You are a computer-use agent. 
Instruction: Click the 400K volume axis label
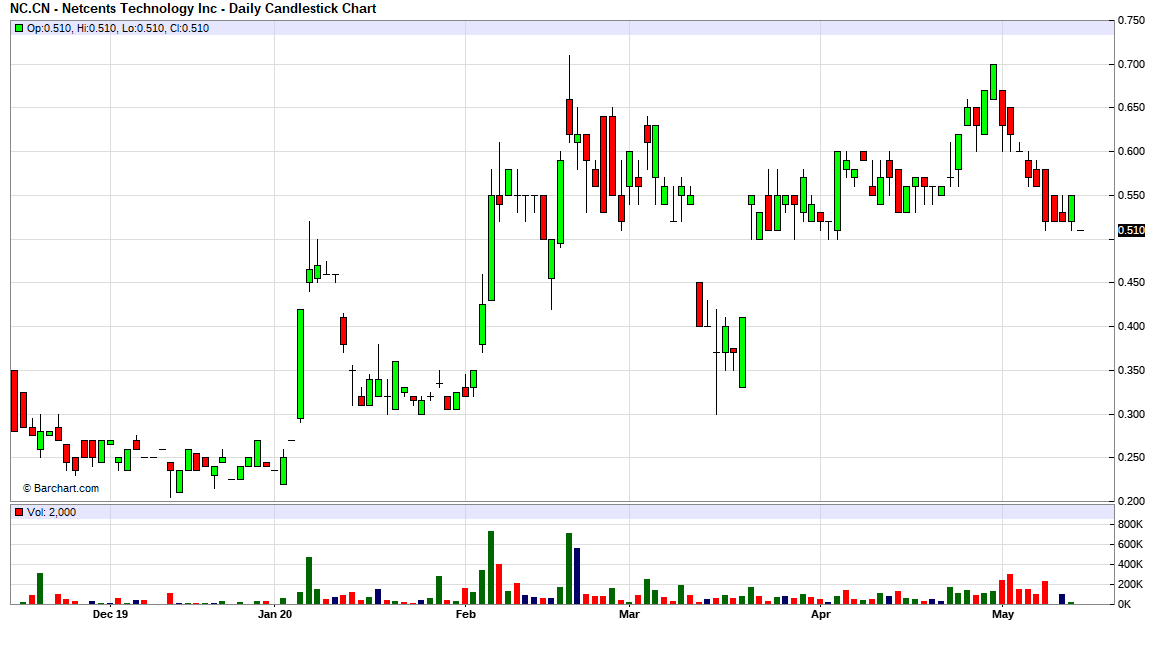pyautogui.click(x=1131, y=565)
